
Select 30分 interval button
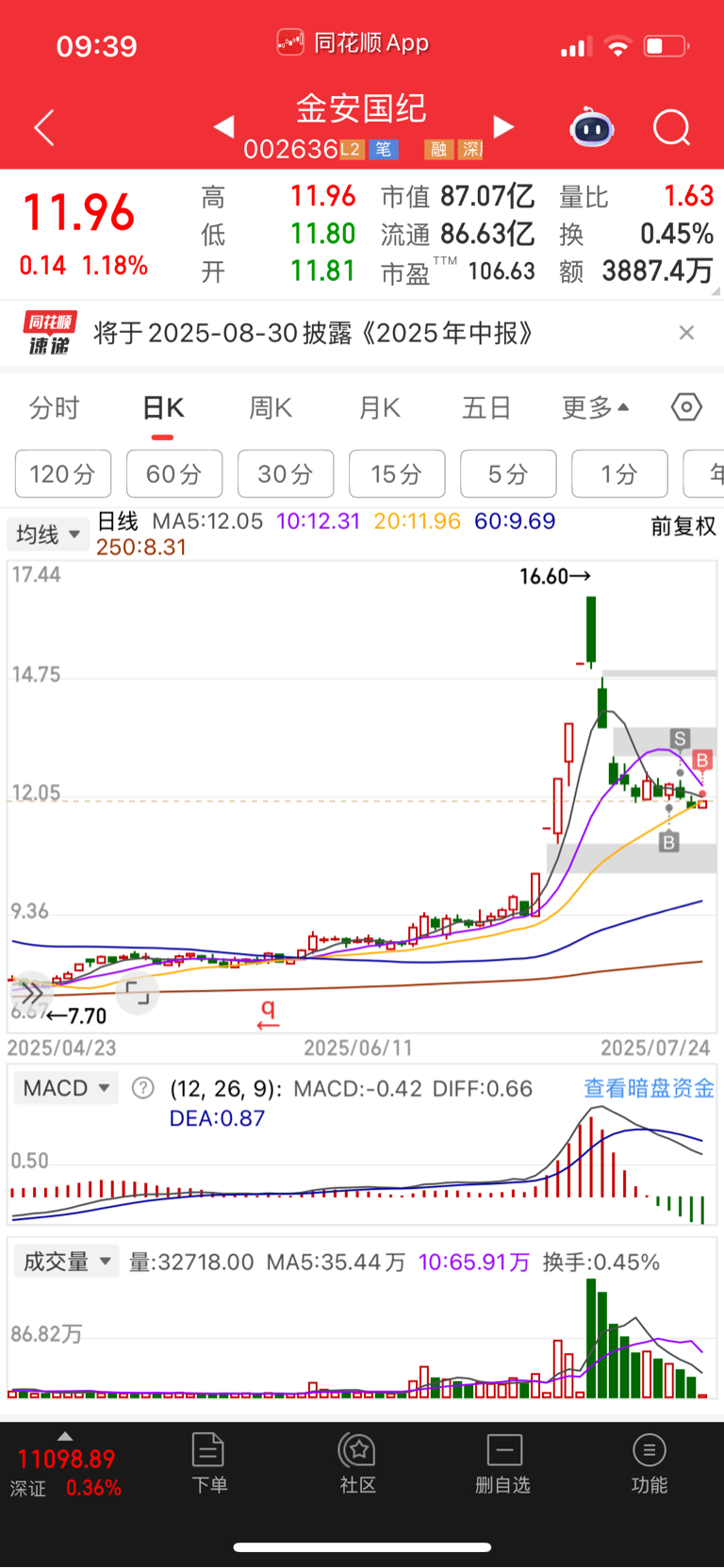pos(286,473)
